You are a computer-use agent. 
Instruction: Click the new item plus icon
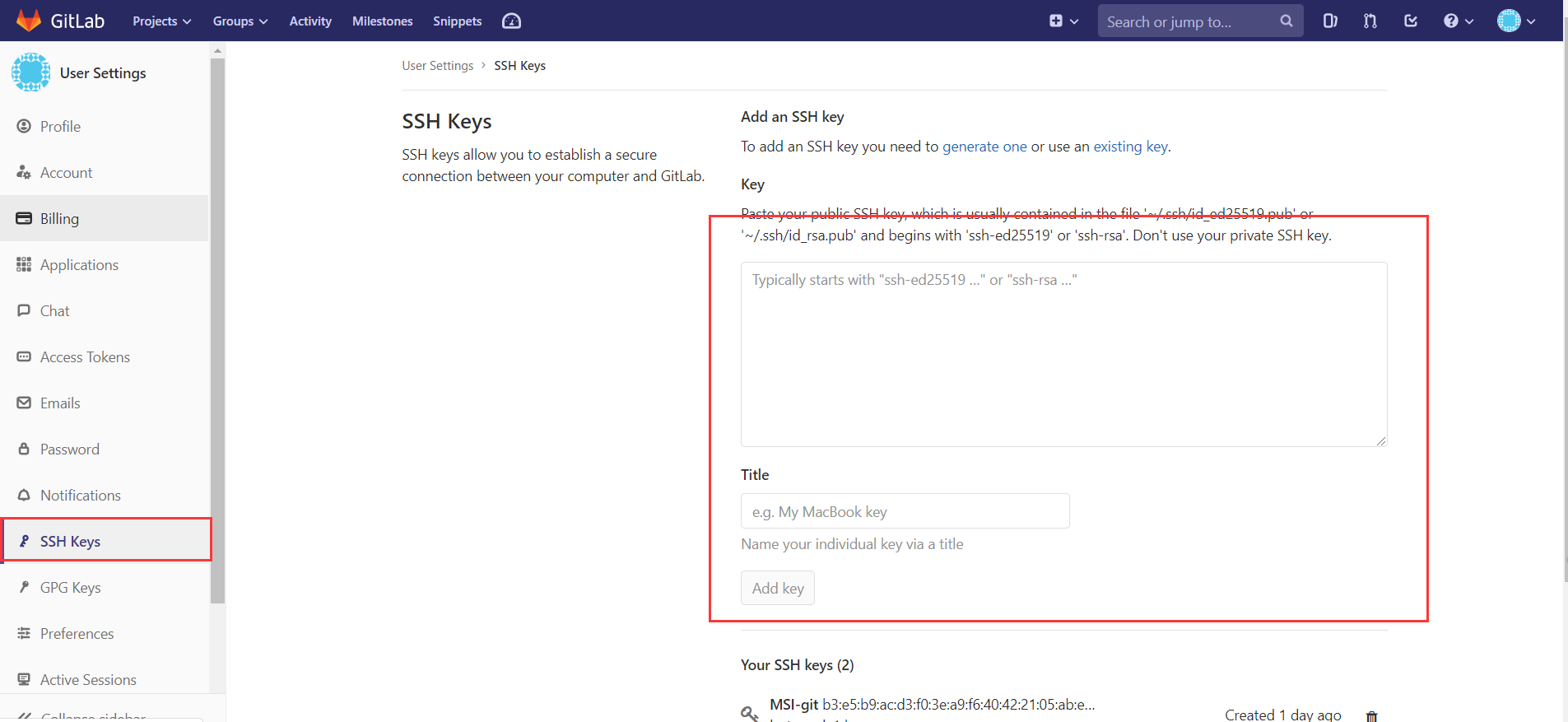pos(1056,21)
